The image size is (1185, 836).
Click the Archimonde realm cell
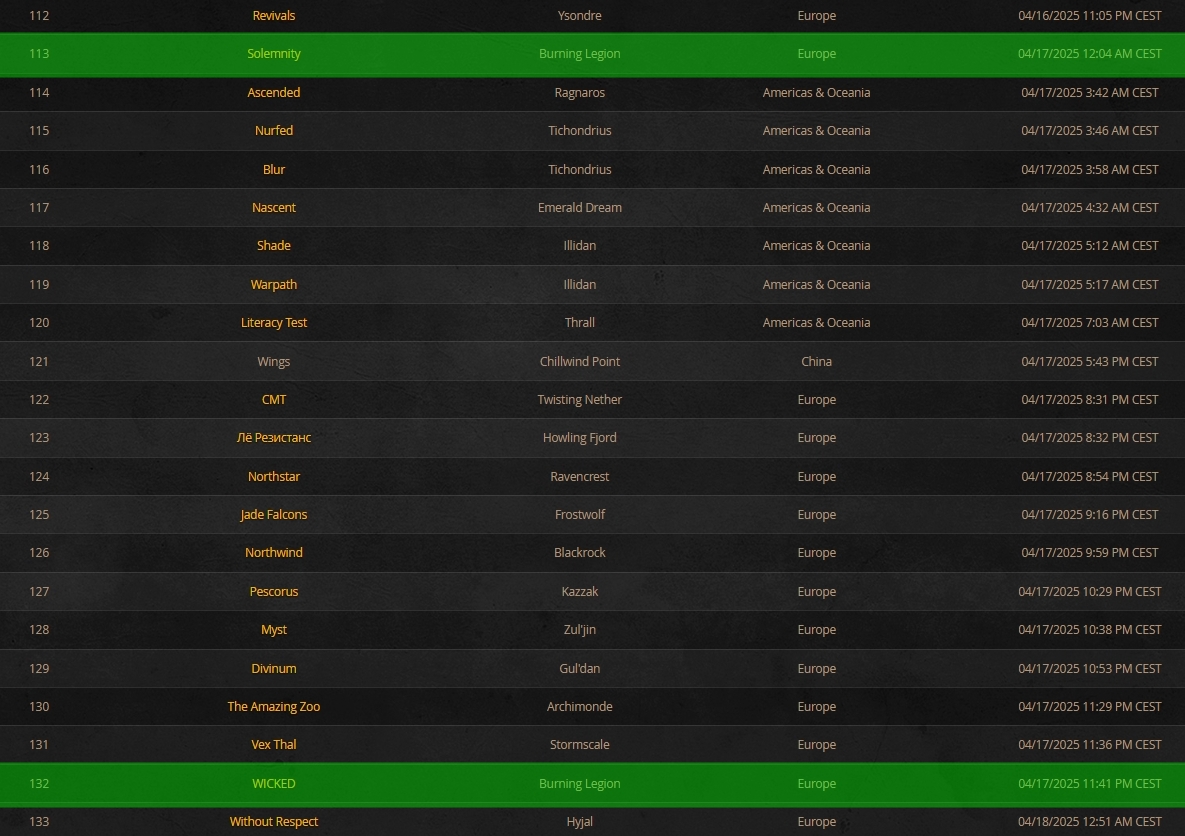580,707
